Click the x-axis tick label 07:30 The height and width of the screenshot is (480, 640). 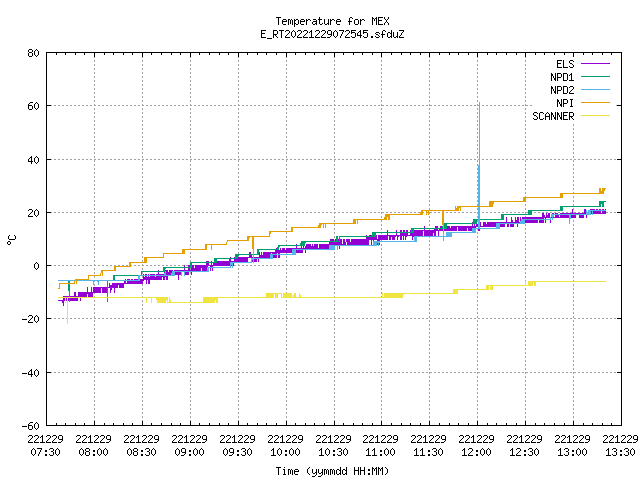coord(46,452)
